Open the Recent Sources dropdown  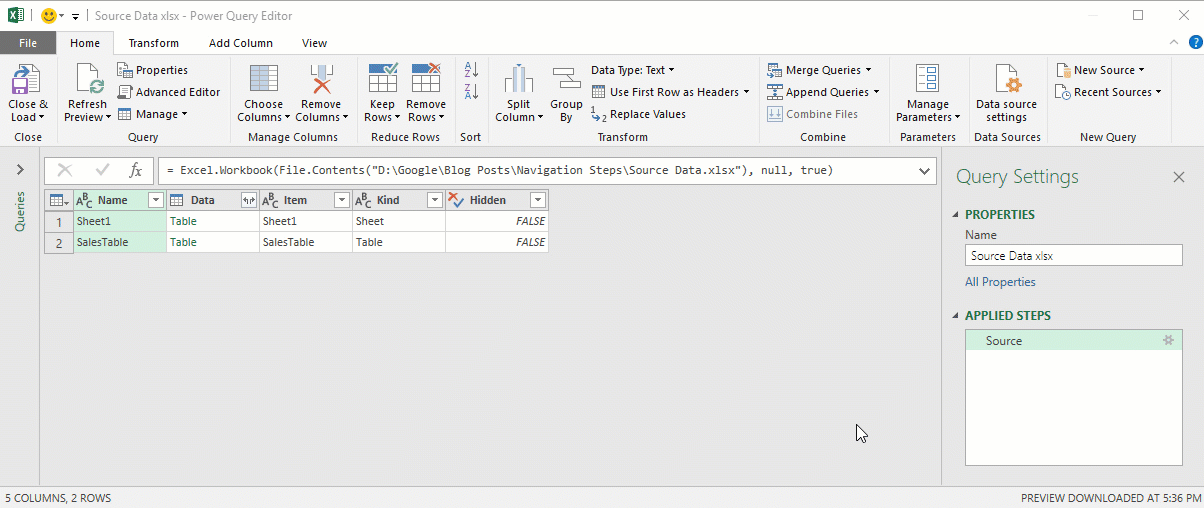1108,92
